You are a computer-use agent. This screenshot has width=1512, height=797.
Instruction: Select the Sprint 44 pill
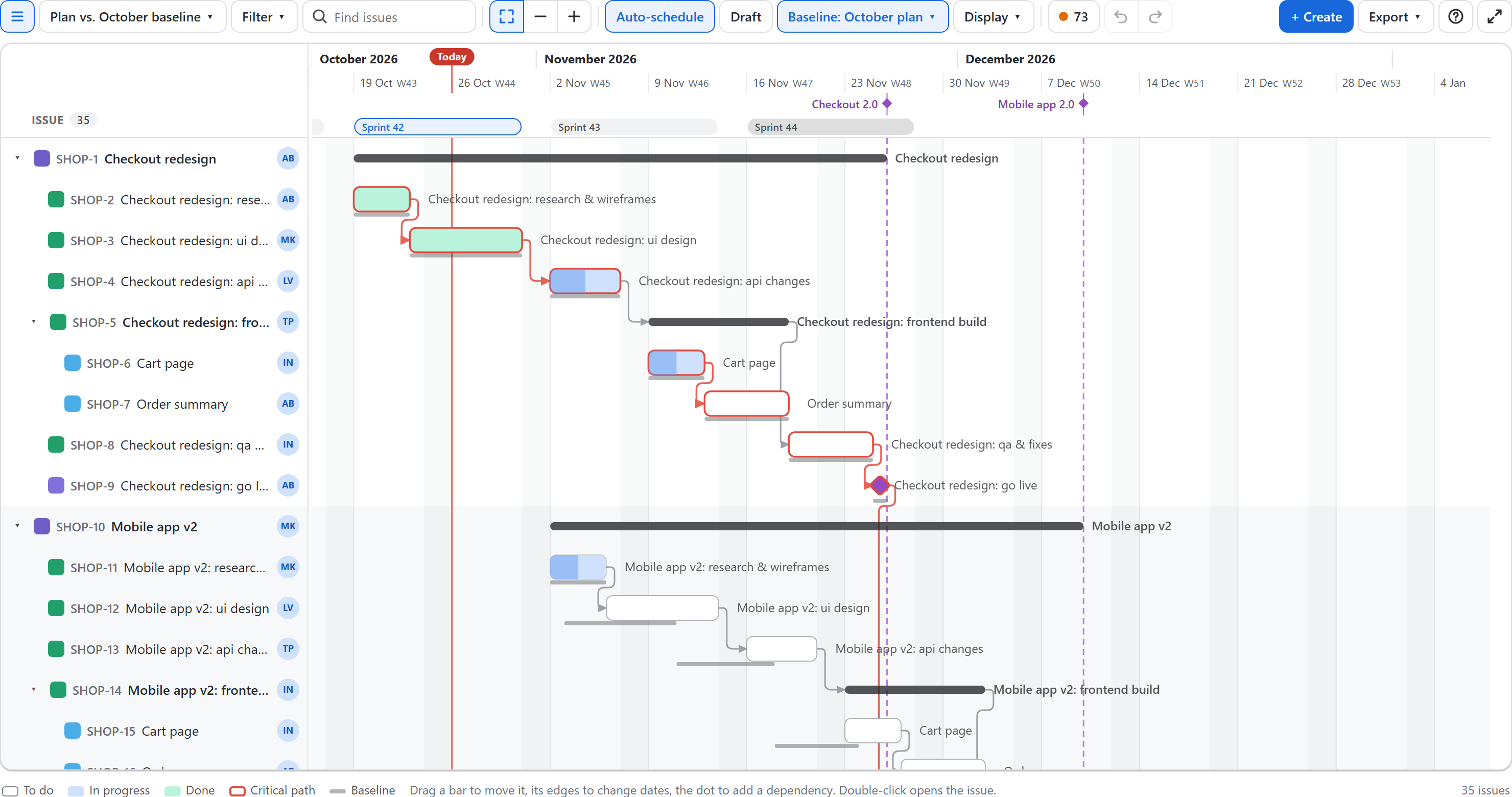830,127
